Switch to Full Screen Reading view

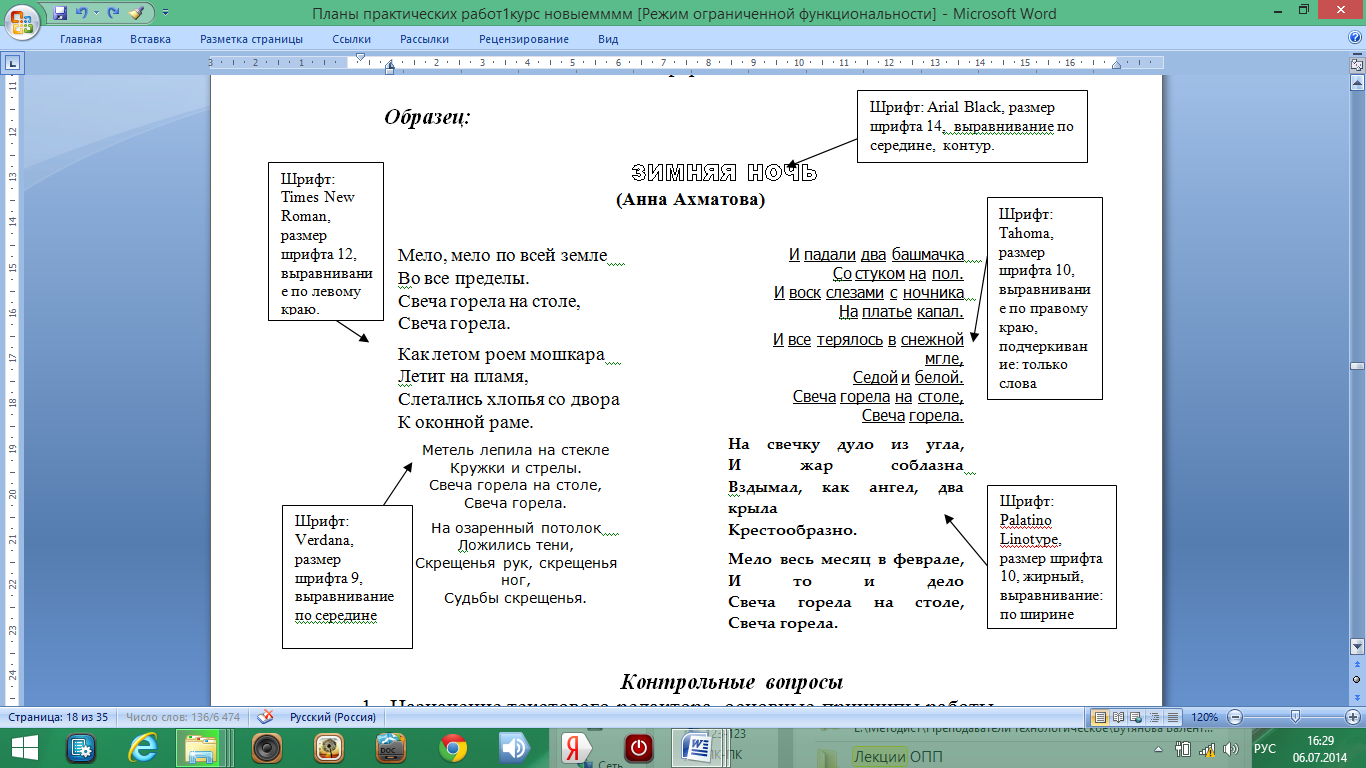point(1119,717)
